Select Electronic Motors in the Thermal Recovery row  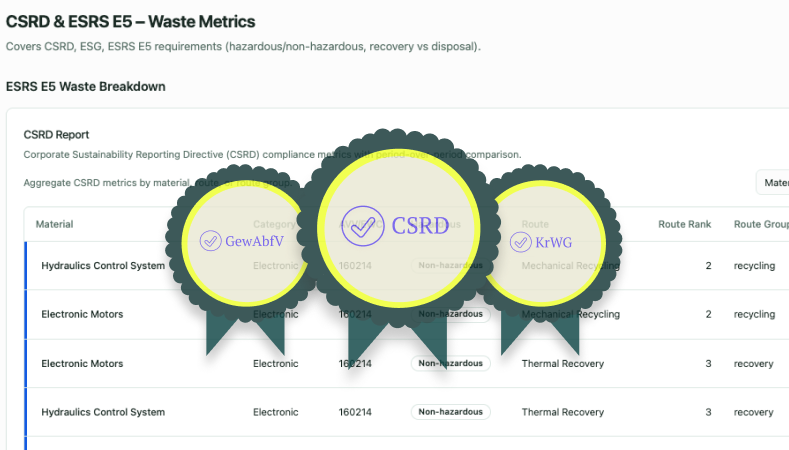coord(82,363)
